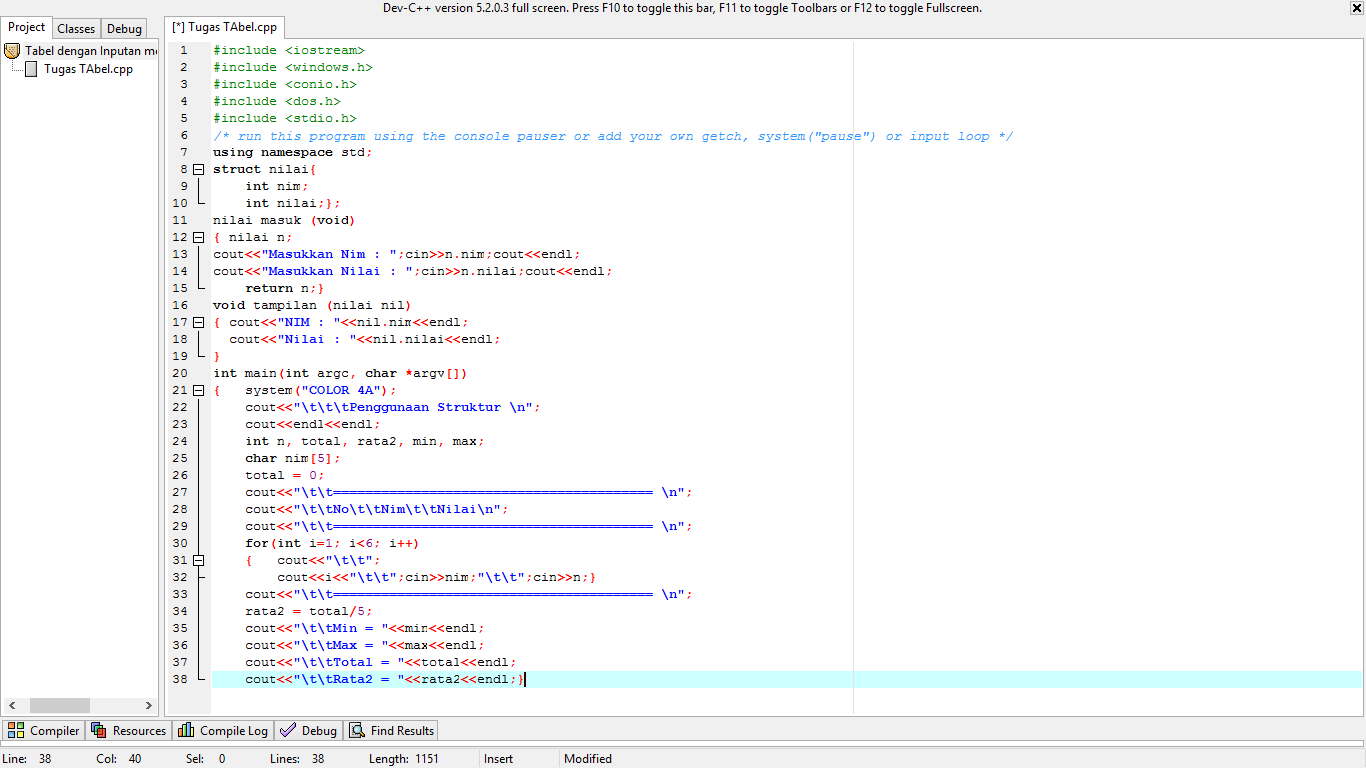1366x768 pixels.
Task: Click the 'for(int i=1; i<6; i++)' line
Action: pyautogui.click(x=333, y=543)
